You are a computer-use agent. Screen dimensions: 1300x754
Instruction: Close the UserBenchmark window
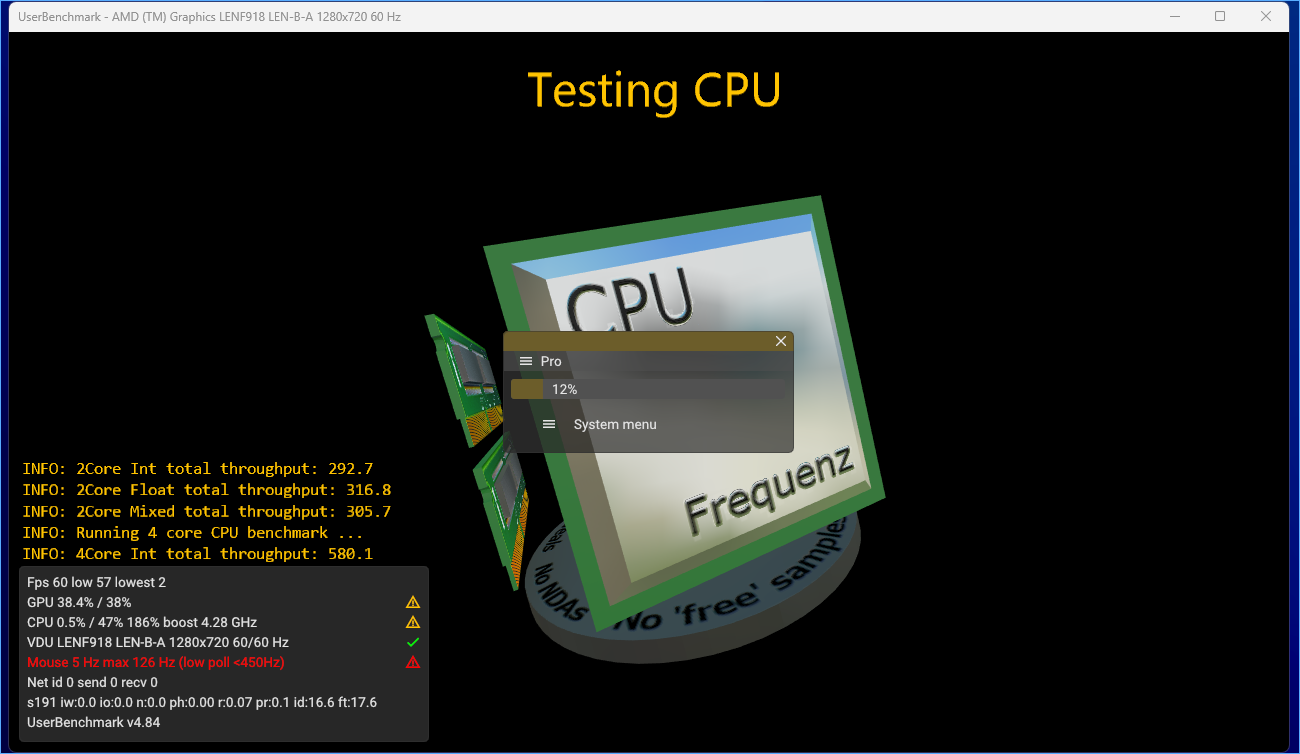click(x=1267, y=16)
